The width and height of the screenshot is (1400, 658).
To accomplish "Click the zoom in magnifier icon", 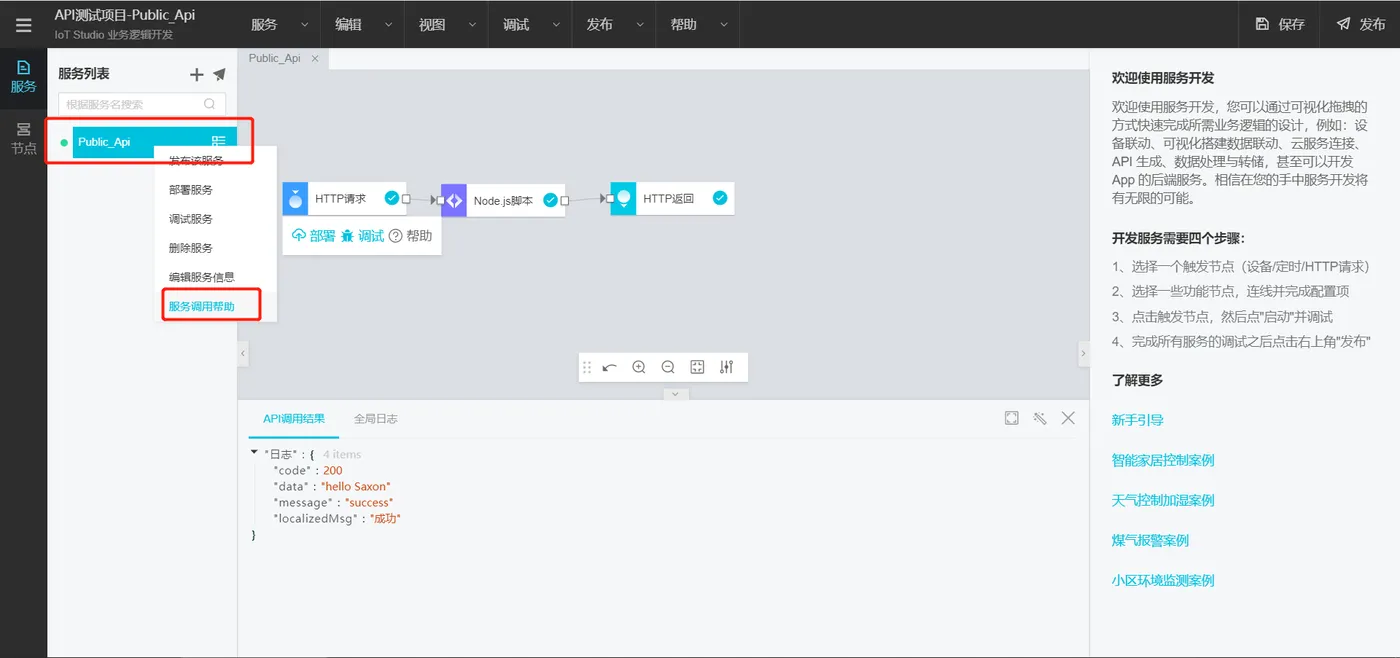I will pyautogui.click(x=639, y=367).
